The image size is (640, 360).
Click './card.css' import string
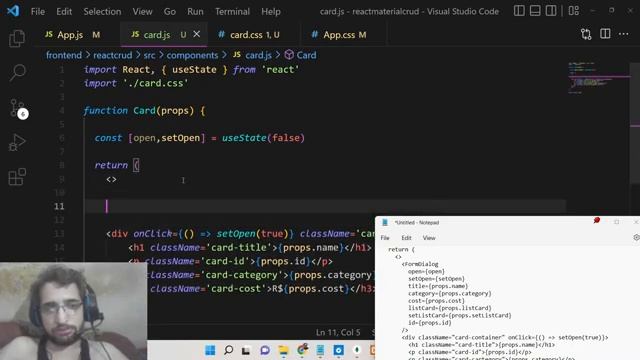[156, 83]
